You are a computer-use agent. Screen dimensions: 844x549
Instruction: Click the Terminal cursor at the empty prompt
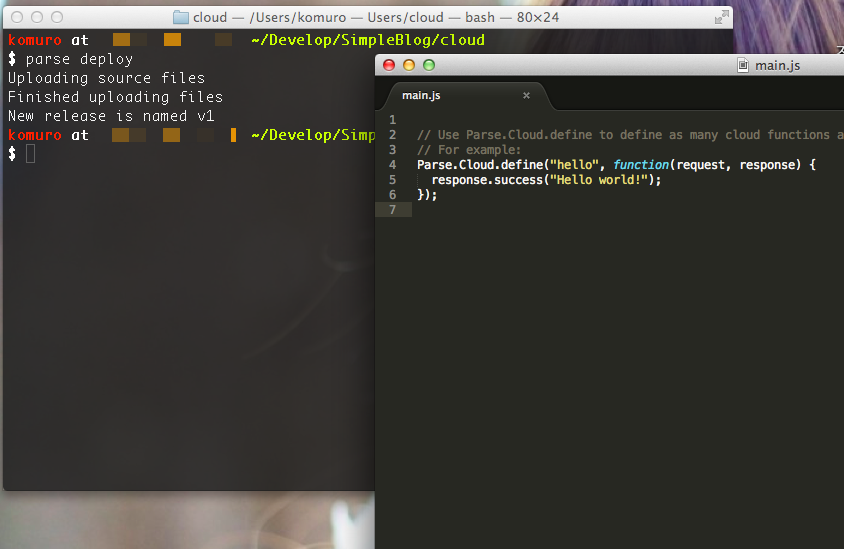tap(30, 153)
